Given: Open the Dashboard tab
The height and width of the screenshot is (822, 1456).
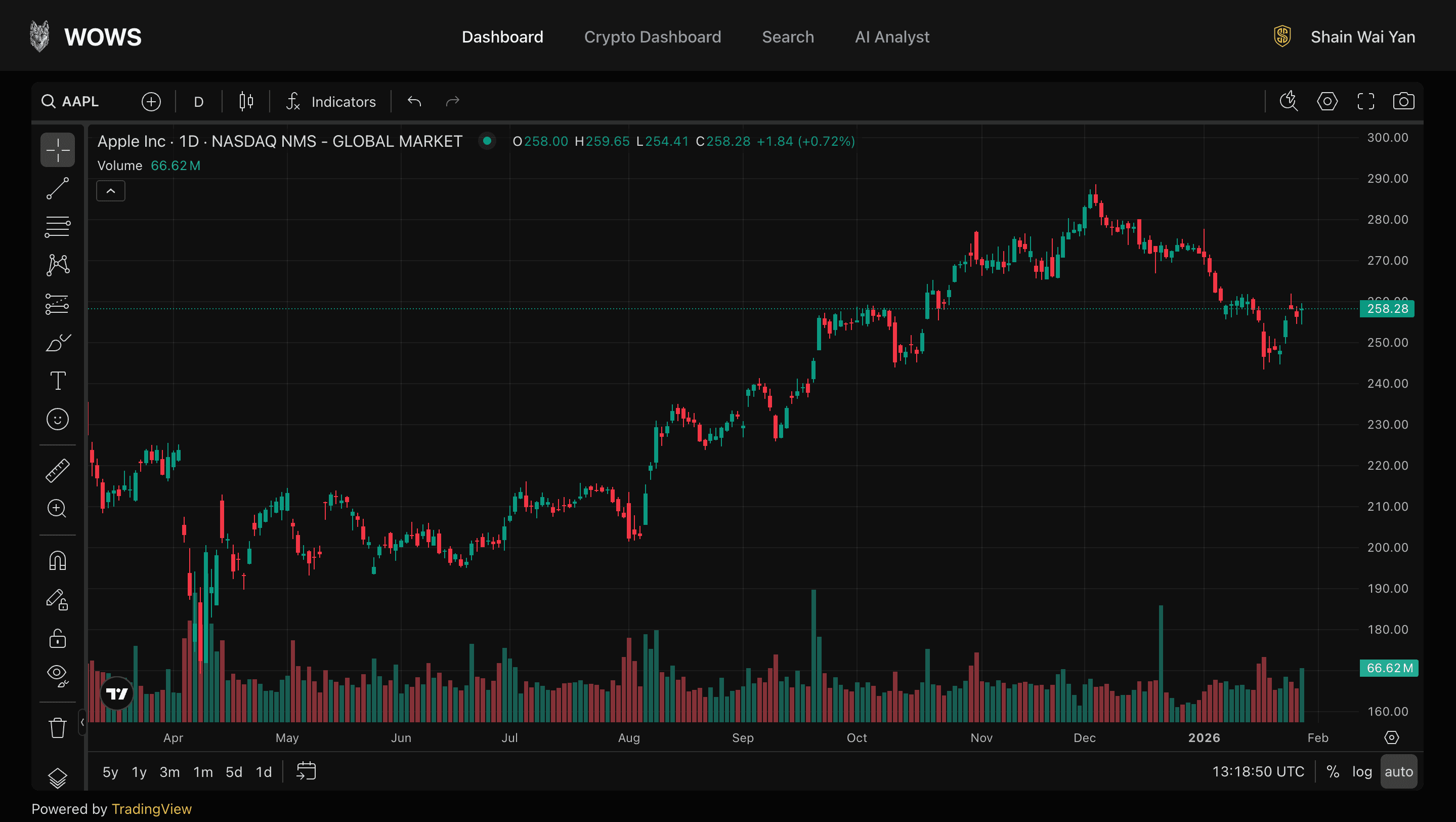Looking at the screenshot, I should pyautogui.click(x=502, y=37).
